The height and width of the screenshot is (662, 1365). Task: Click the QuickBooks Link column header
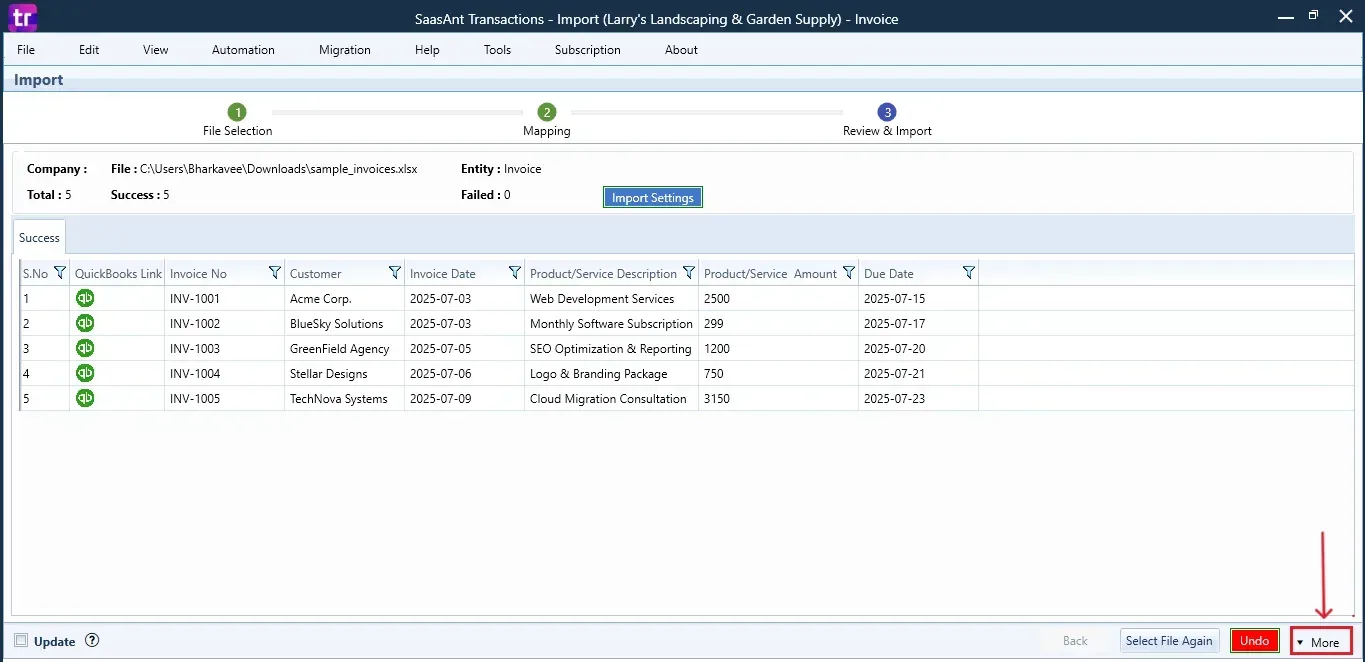click(x=117, y=273)
